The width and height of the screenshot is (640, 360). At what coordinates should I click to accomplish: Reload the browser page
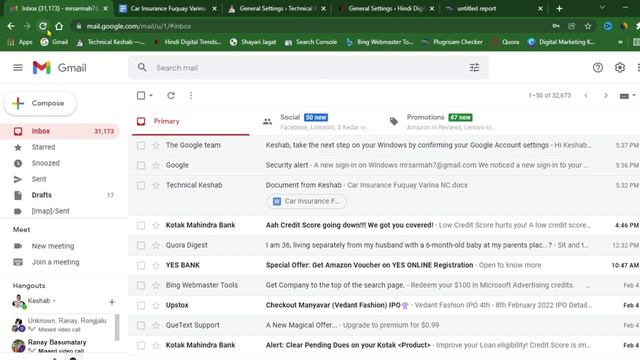click(43, 26)
